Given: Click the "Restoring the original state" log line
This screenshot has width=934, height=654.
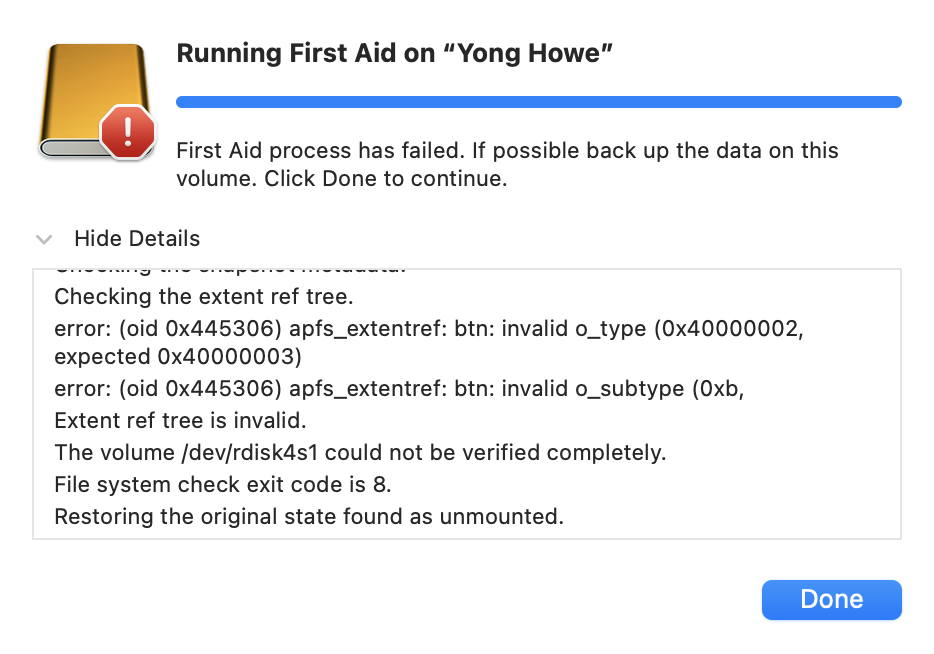Looking at the screenshot, I should (309, 516).
